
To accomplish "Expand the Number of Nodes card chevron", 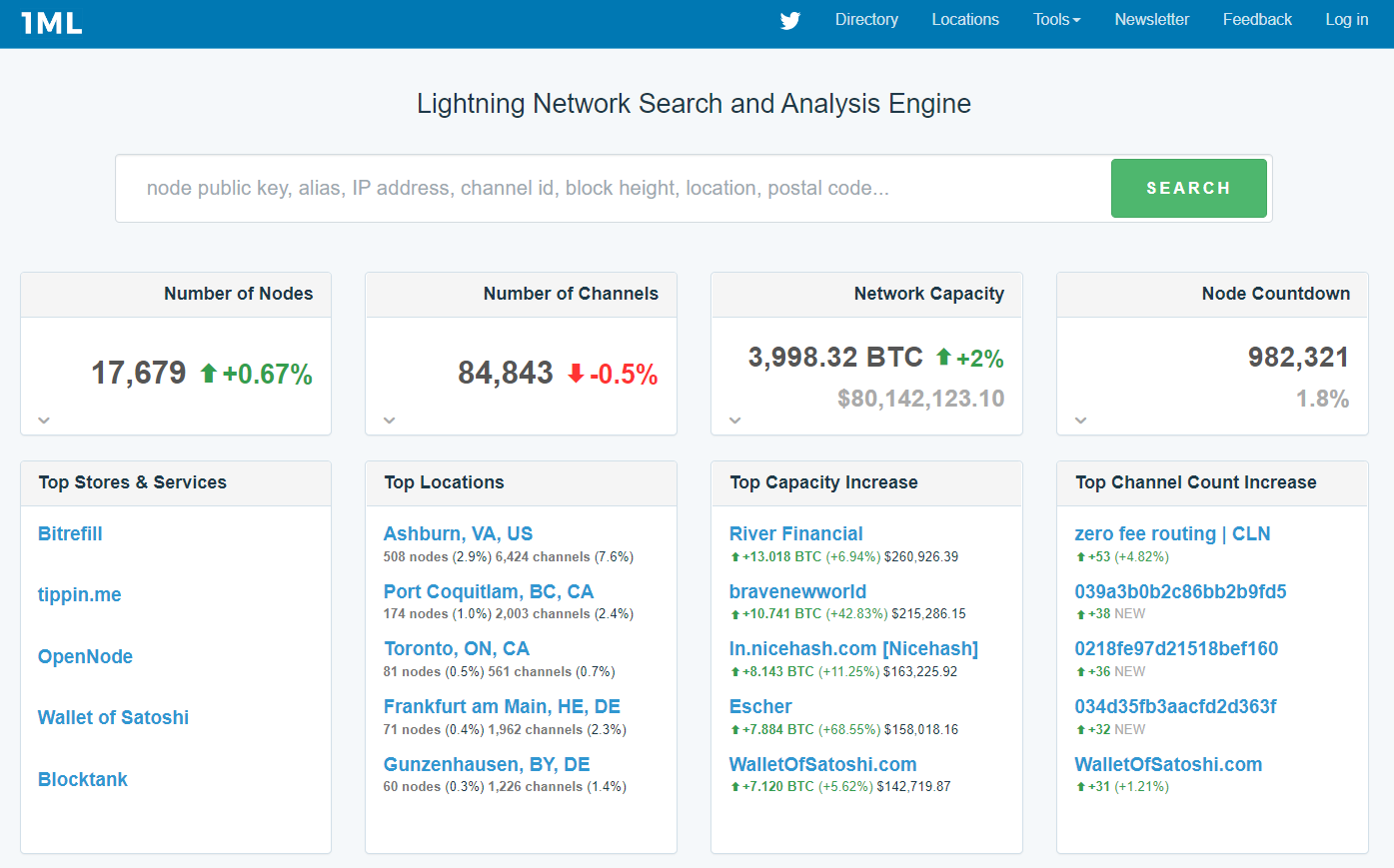I will [x=44, y=421].
